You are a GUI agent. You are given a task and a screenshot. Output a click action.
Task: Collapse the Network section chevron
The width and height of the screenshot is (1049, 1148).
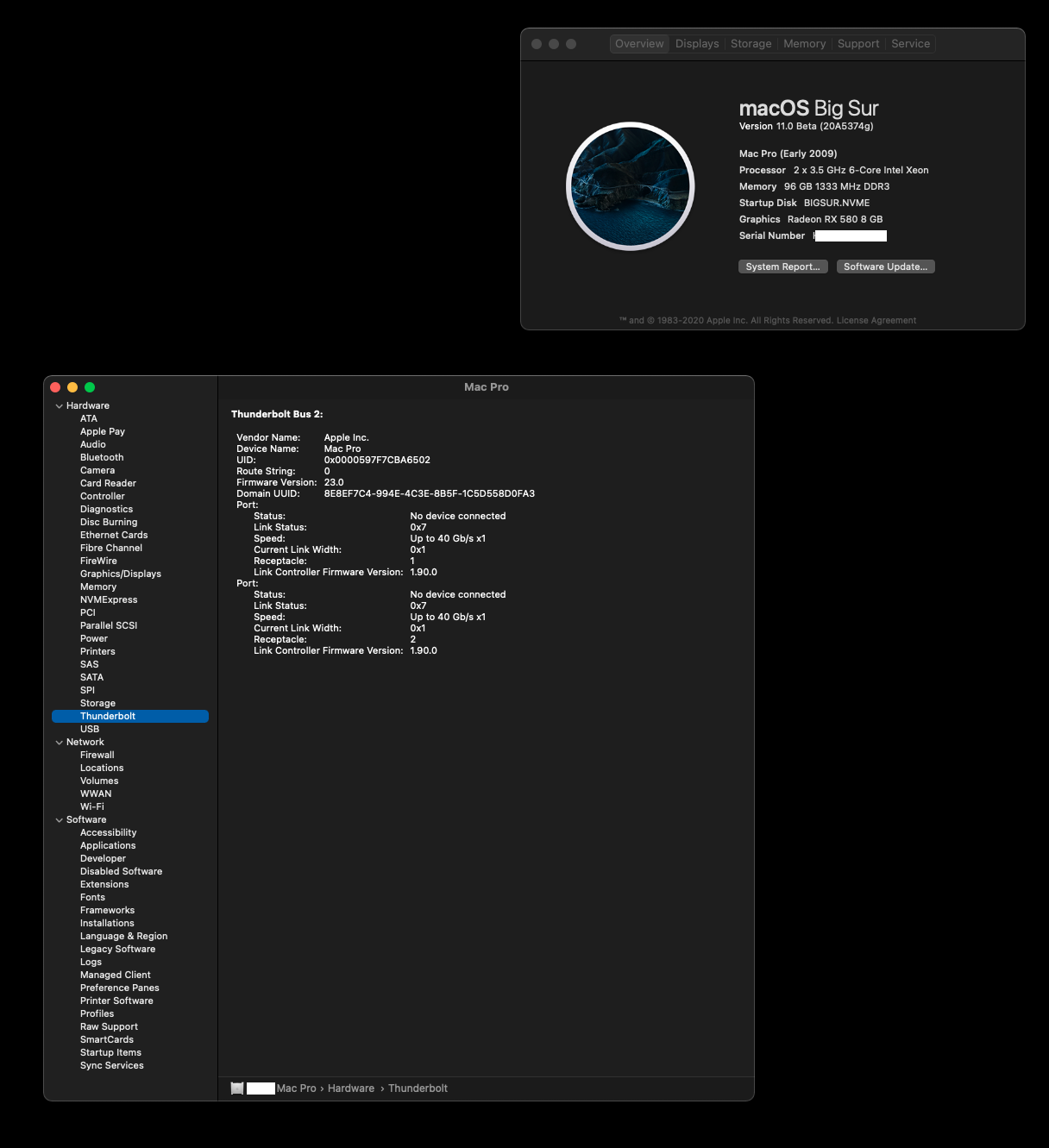(x=59, y=743)
